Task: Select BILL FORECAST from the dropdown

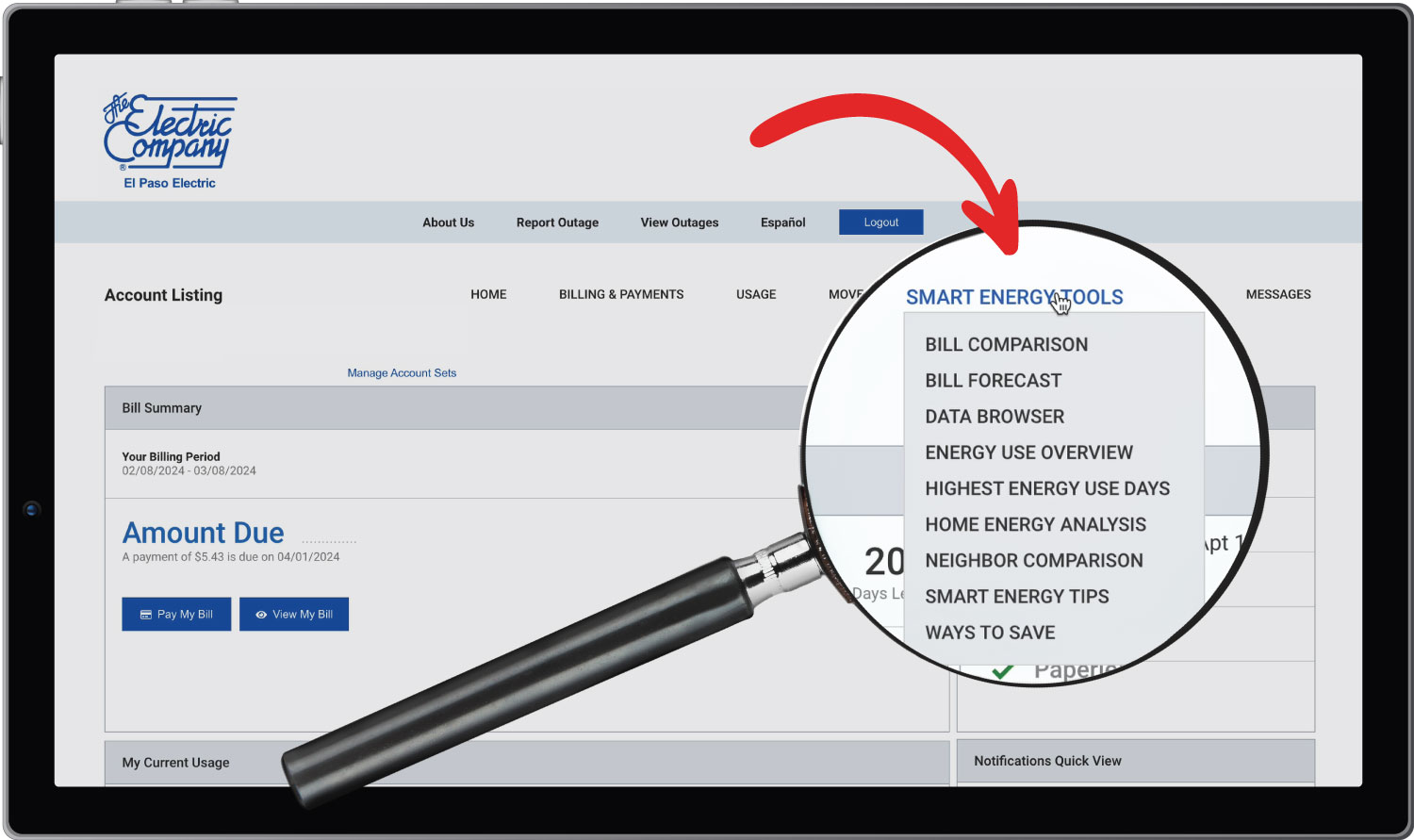Action: click(994, 380)
